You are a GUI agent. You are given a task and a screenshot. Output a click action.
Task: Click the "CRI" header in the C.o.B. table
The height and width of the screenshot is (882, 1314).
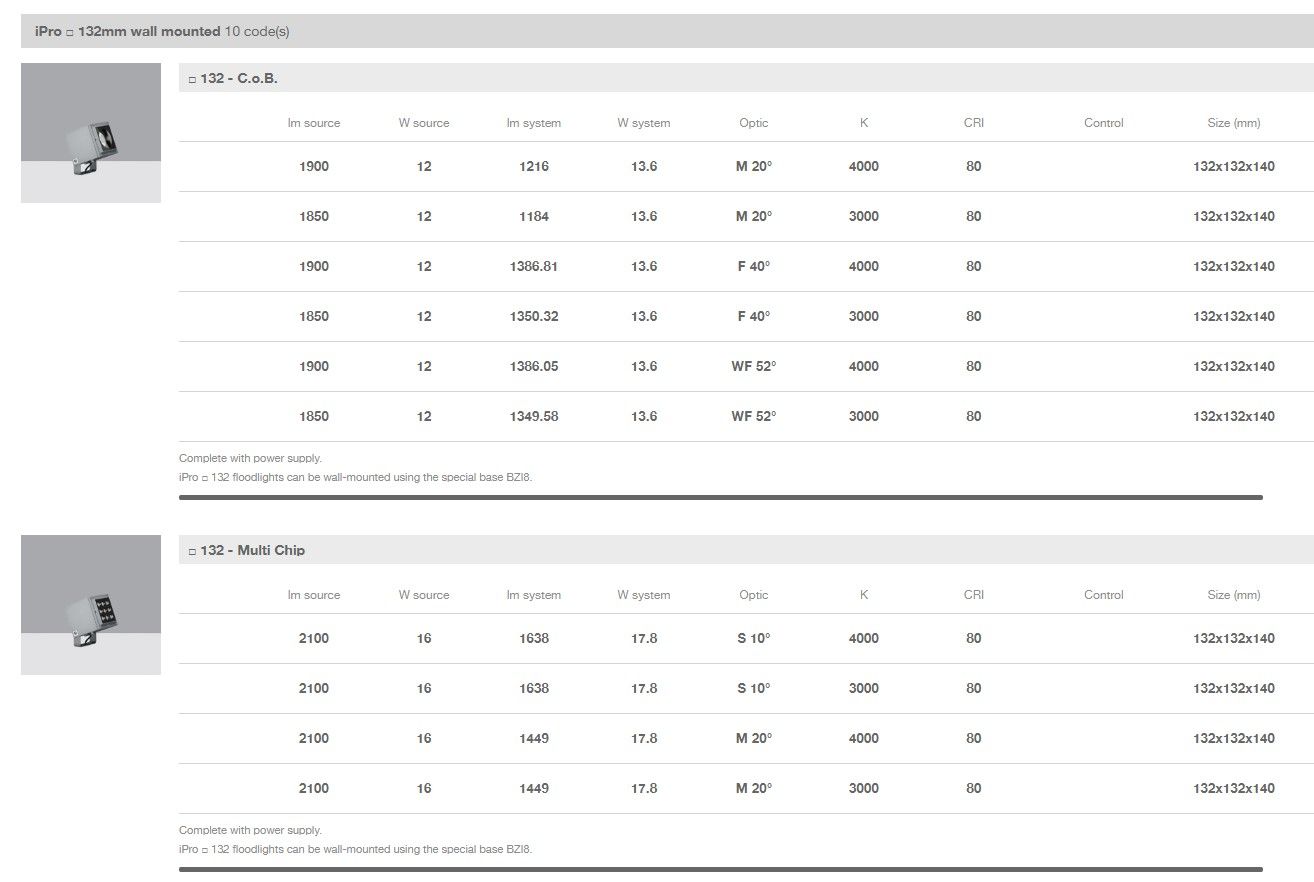point(974,123)
